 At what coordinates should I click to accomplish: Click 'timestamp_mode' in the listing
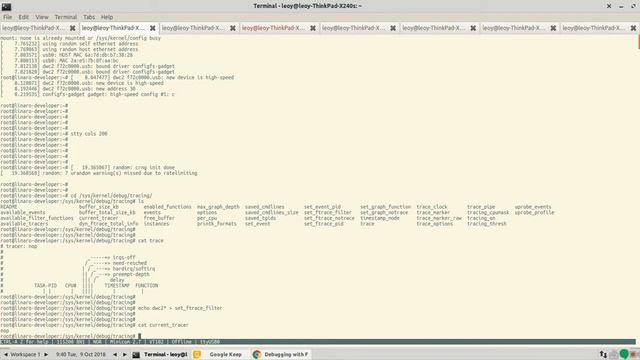(380, 218)
